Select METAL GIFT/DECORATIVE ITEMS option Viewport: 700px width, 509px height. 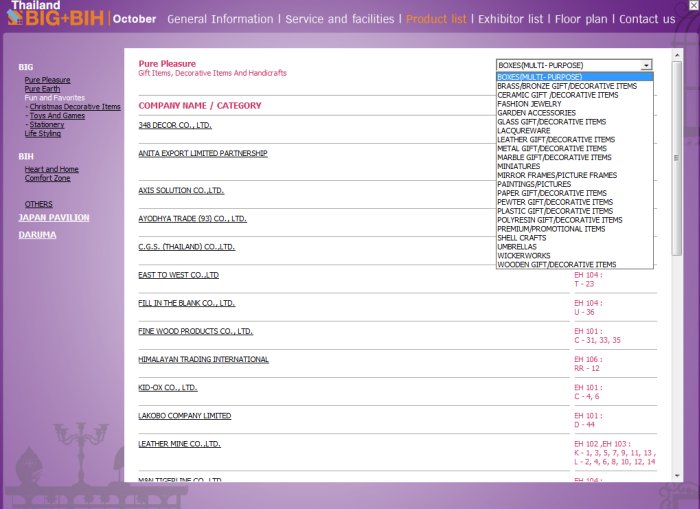(575, 149)
